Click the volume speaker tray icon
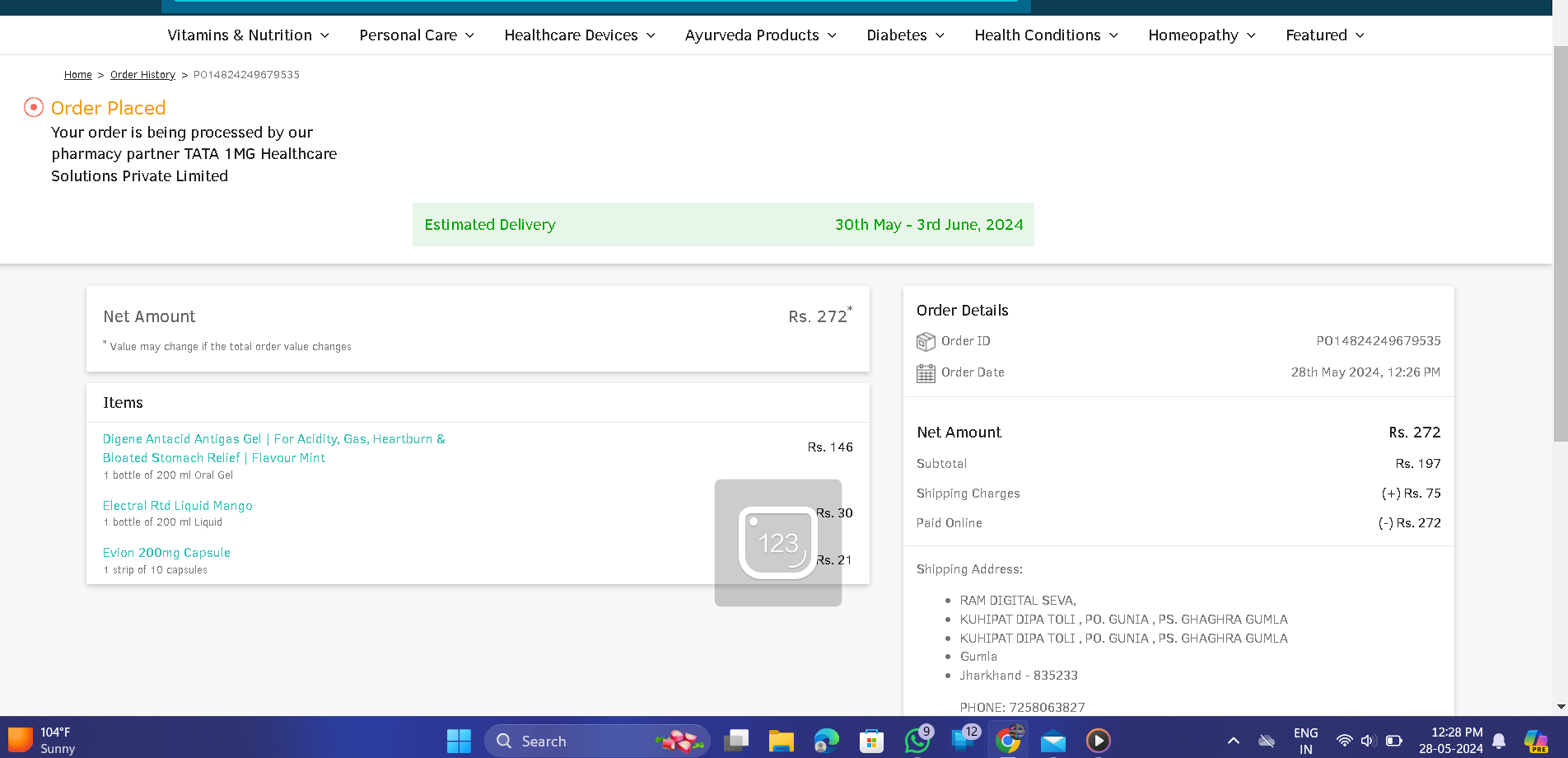This screenshot has width=1568, height=758. 1369,741
